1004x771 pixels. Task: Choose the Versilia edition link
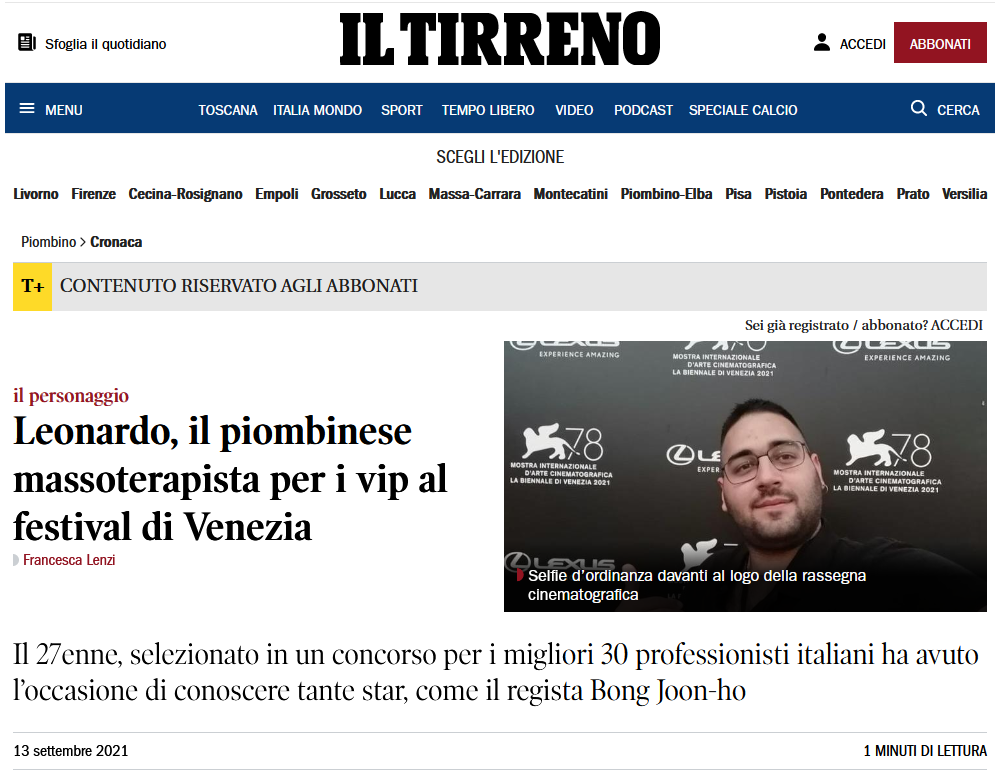964,194
